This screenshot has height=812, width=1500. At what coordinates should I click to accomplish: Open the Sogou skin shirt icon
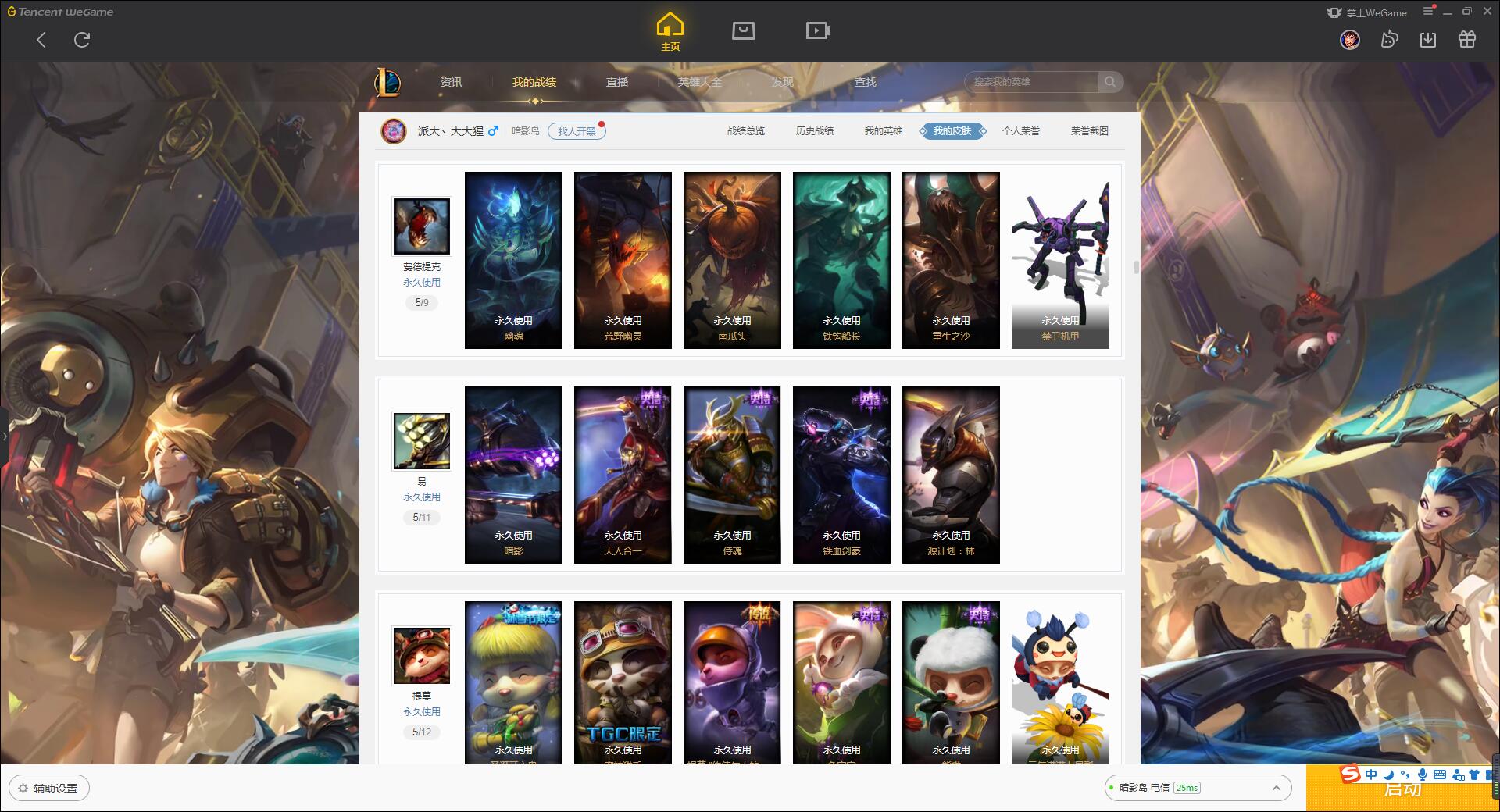1474,775
